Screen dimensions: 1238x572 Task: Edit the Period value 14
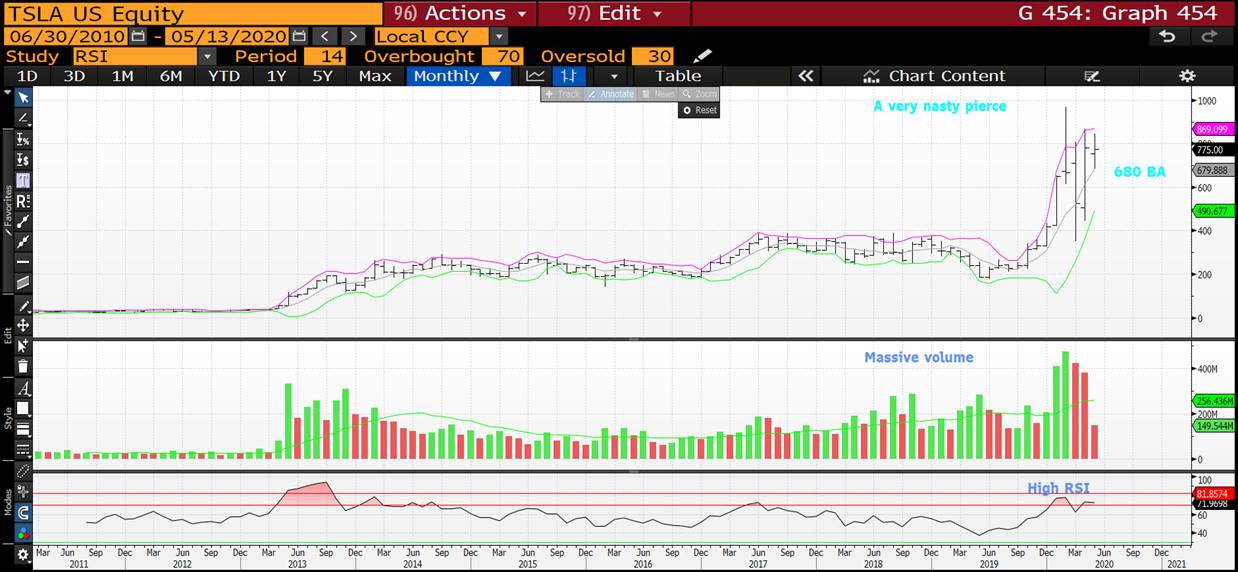pyautogui.click(x=326, y=56)
